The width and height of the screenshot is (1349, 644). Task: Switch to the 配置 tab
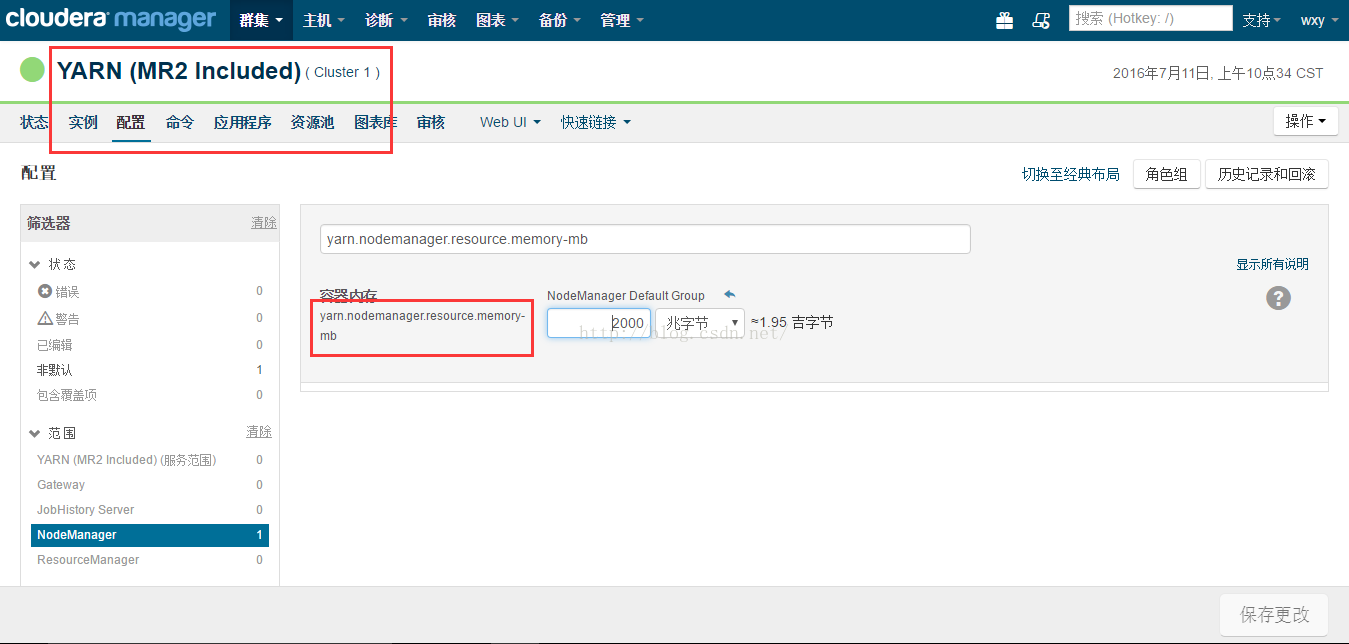point(131,122)
